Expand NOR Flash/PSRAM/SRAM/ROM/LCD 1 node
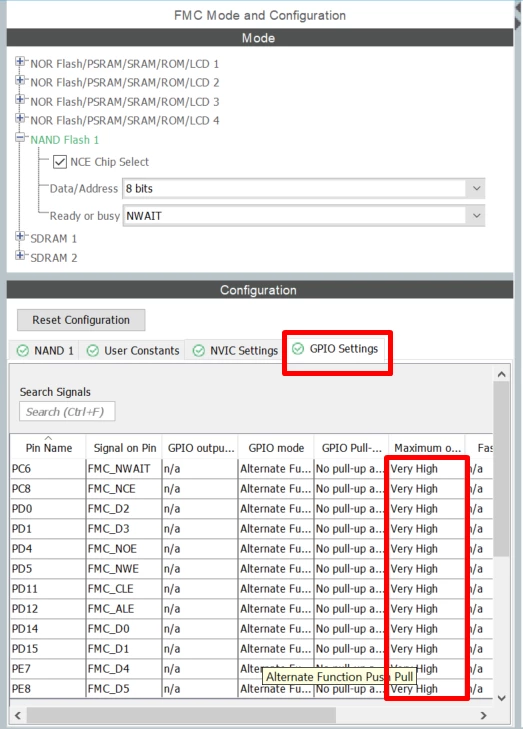 coord(20,61)
